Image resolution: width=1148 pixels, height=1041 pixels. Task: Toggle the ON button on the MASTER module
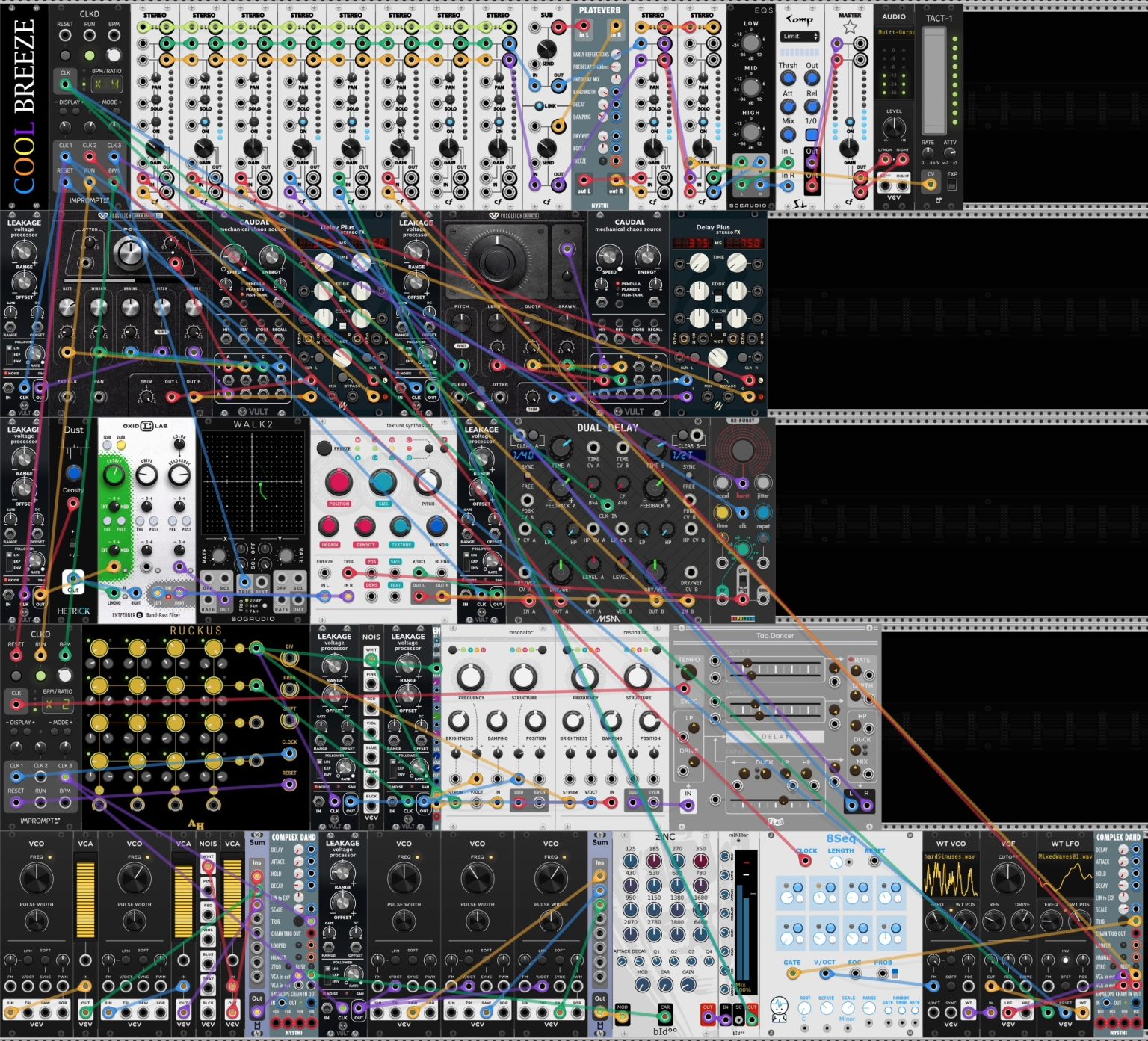point(850,123)
